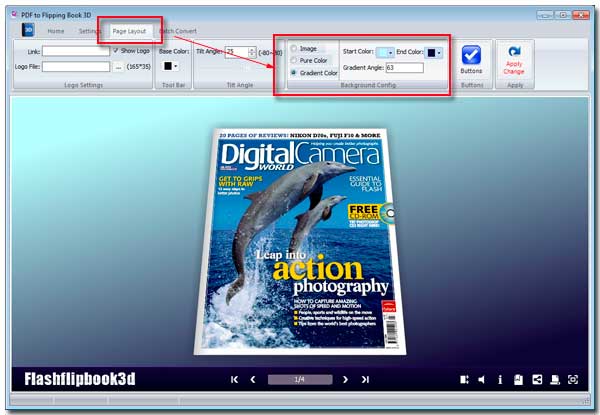Go to the next page
The height and width of the screenshot is (415, 600).
[x=345, y=379]
